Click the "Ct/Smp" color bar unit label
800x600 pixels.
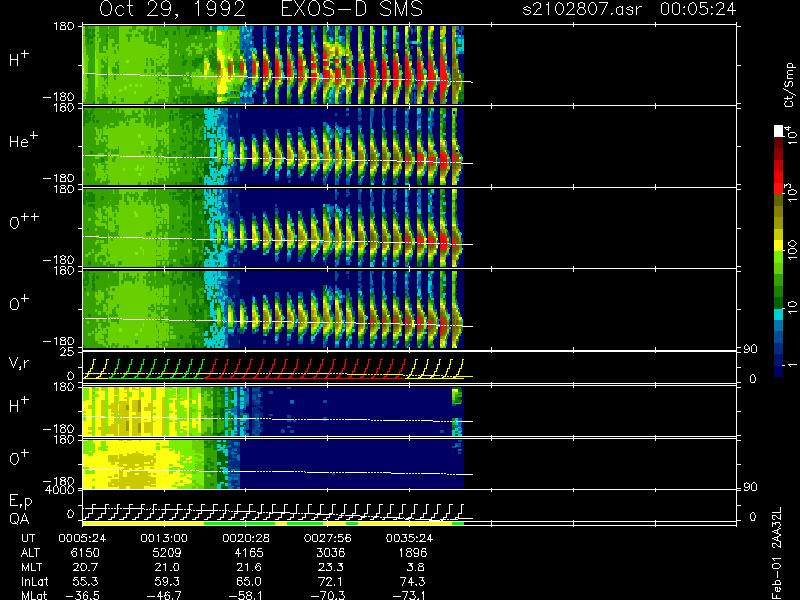[790, 85]
